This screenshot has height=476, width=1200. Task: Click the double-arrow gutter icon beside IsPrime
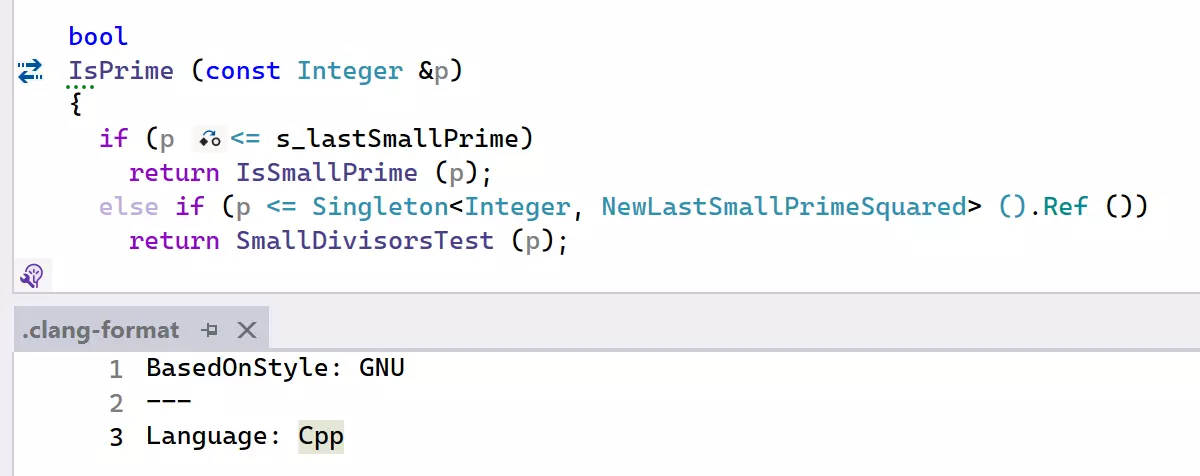point(30,70)
